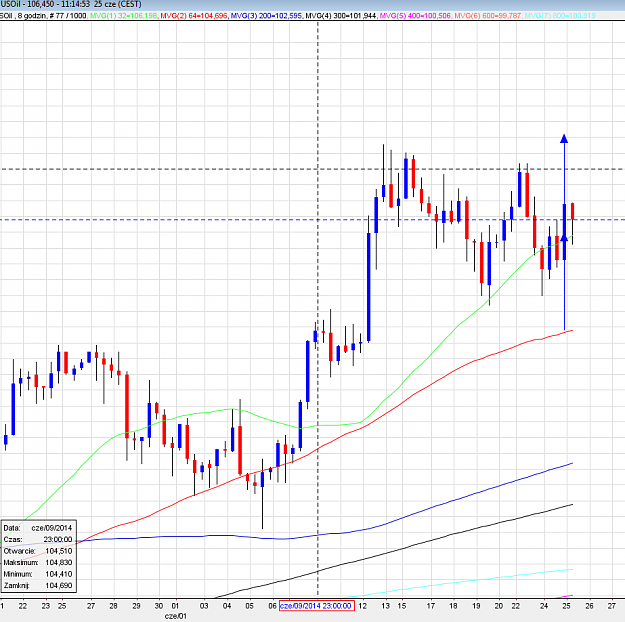
Task: Select the MVG(7) 800=100,919 legend entry
Action: [560, 16]
